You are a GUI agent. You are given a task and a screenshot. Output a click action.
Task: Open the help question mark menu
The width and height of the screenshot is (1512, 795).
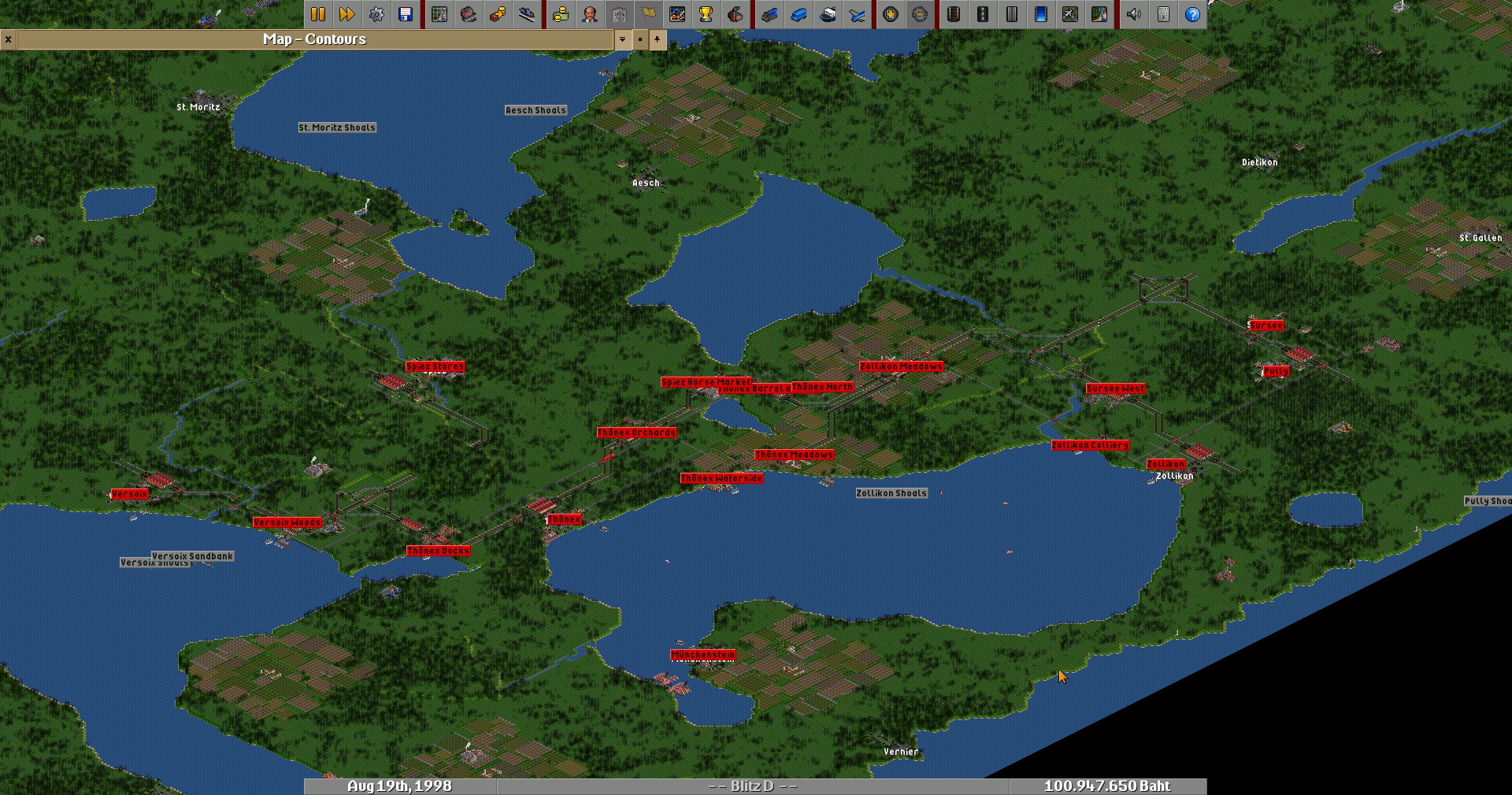(x=1192, y=14)
